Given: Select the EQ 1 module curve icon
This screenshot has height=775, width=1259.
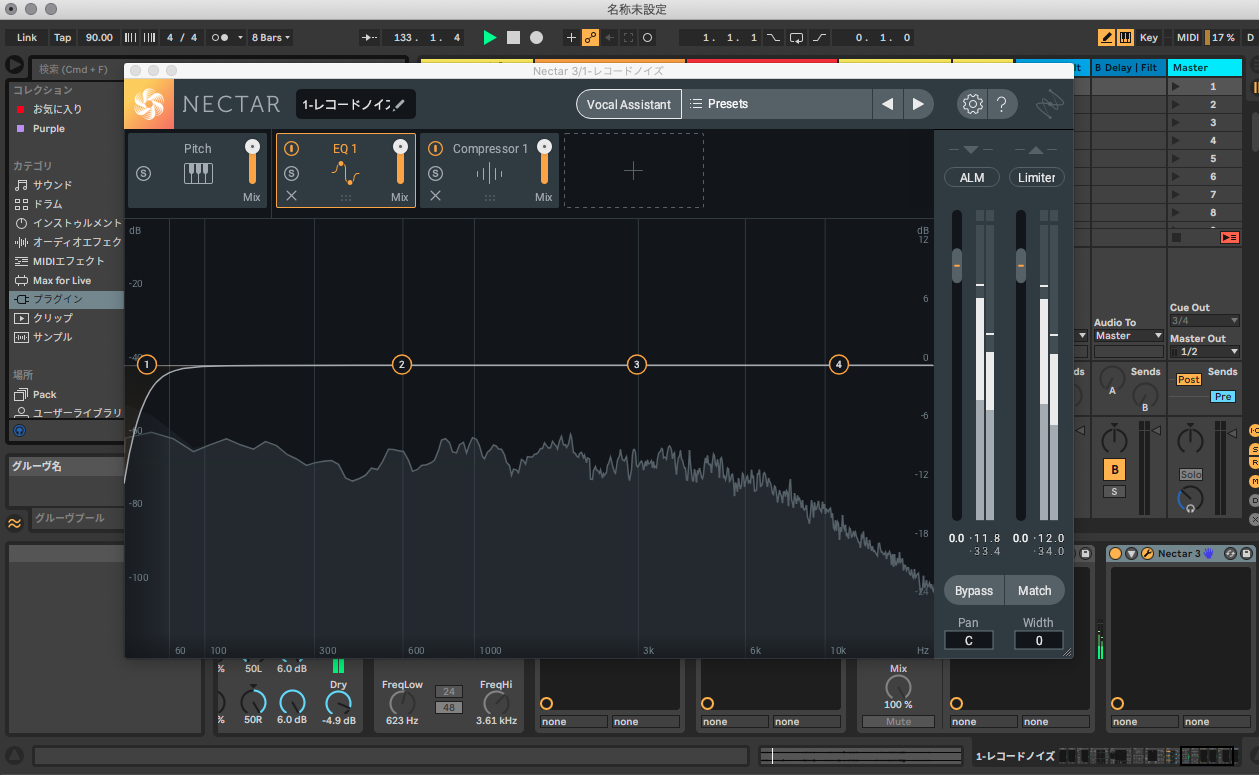Looking at the screenshot, I should pyautogui.click(x=345, y=173).
